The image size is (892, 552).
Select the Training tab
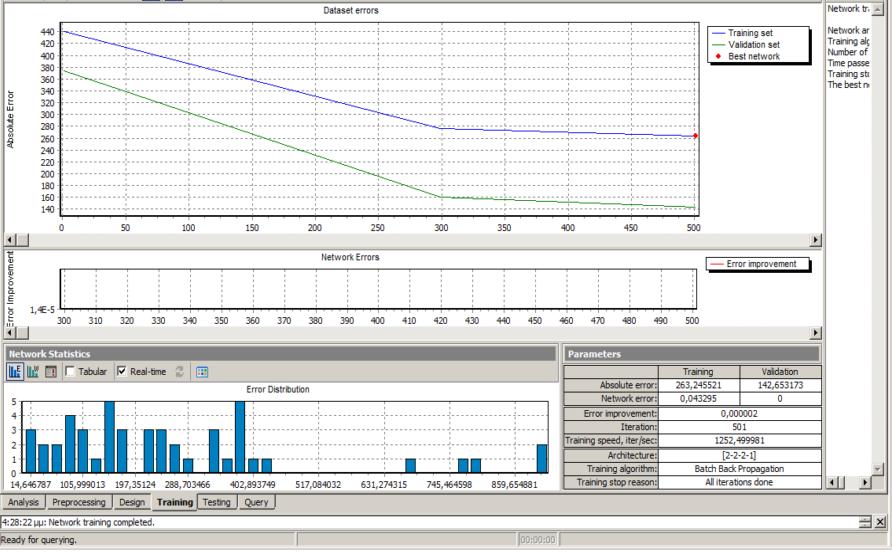175,502
